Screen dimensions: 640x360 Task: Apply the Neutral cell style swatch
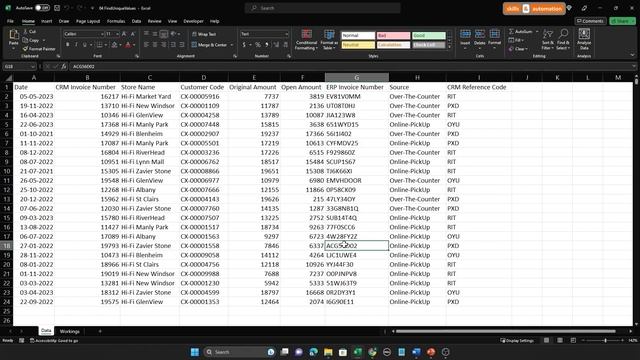click(x=358, y=45)
